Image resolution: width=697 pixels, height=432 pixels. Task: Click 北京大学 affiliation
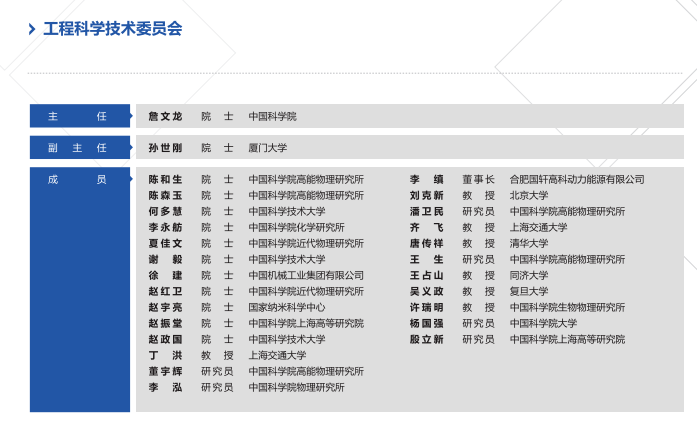tap(529, 196)
